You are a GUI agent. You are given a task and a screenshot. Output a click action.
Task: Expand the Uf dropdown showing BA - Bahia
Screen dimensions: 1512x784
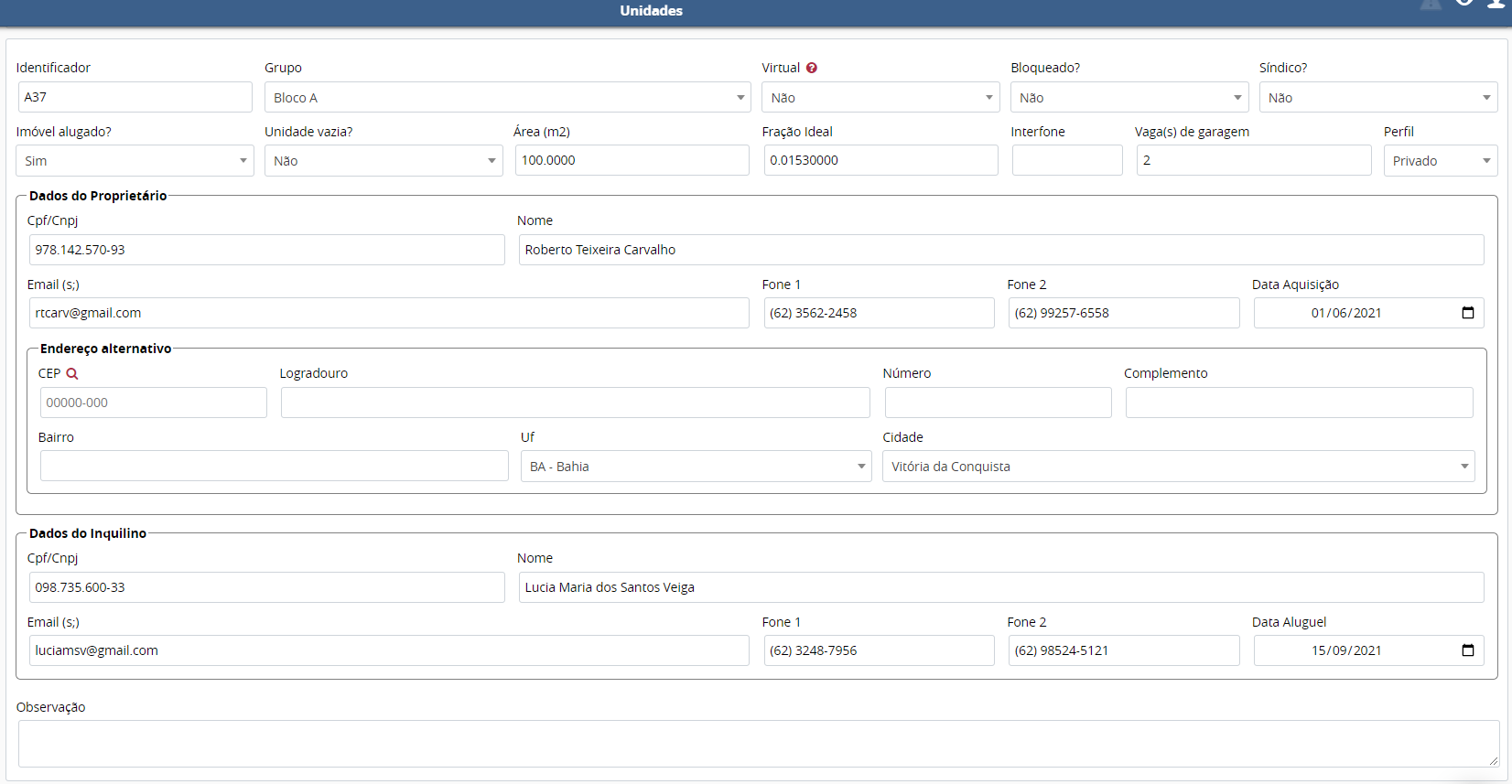click(696, 467)
